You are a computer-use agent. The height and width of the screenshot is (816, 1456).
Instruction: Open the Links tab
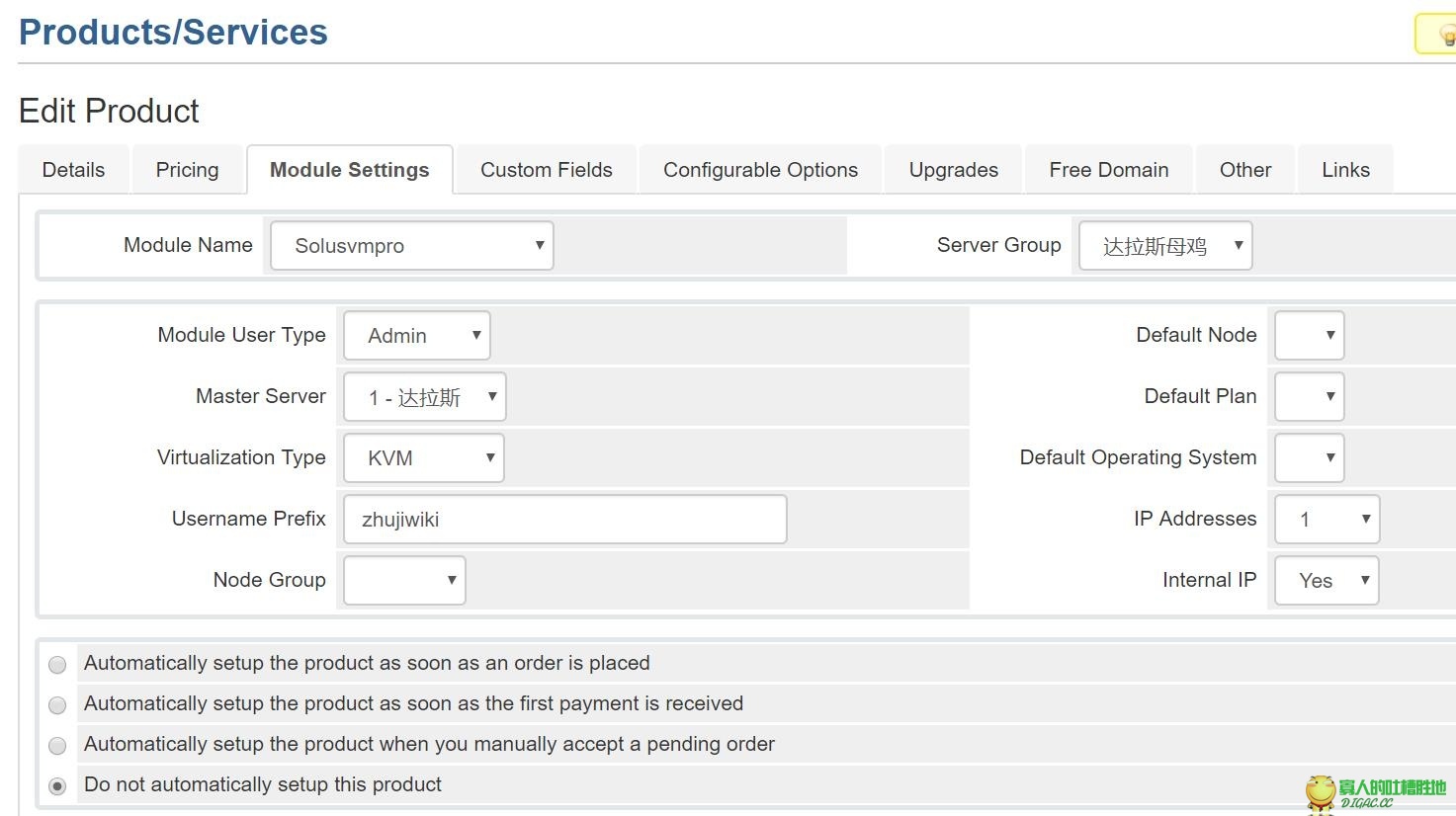[x=1345, y=170]
